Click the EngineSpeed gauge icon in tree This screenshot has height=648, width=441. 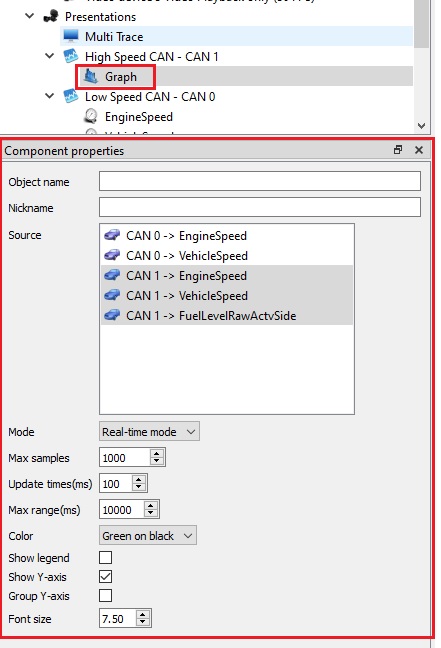coord(91,117)
